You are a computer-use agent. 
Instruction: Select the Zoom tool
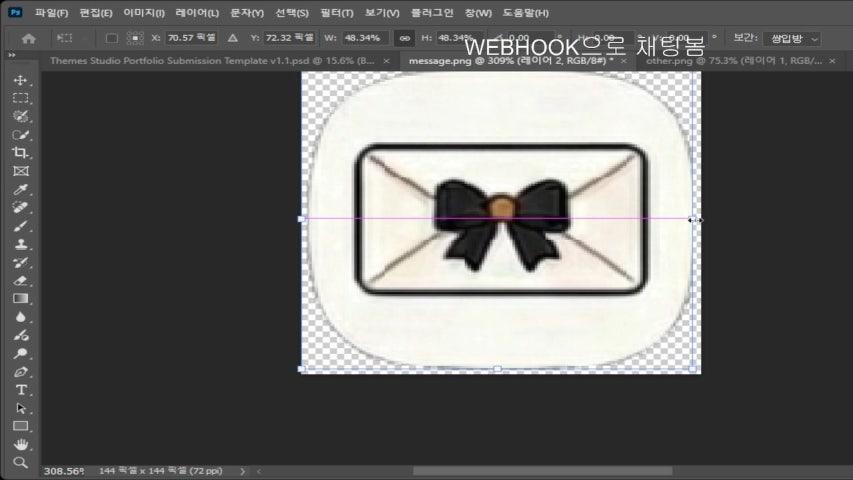[21, 463]
